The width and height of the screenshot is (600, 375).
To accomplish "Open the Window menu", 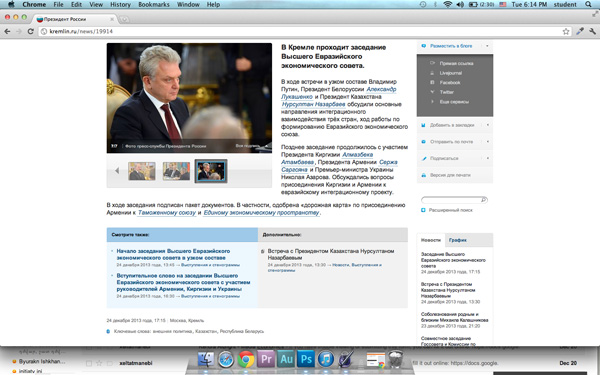I will [x=188, y=5].
